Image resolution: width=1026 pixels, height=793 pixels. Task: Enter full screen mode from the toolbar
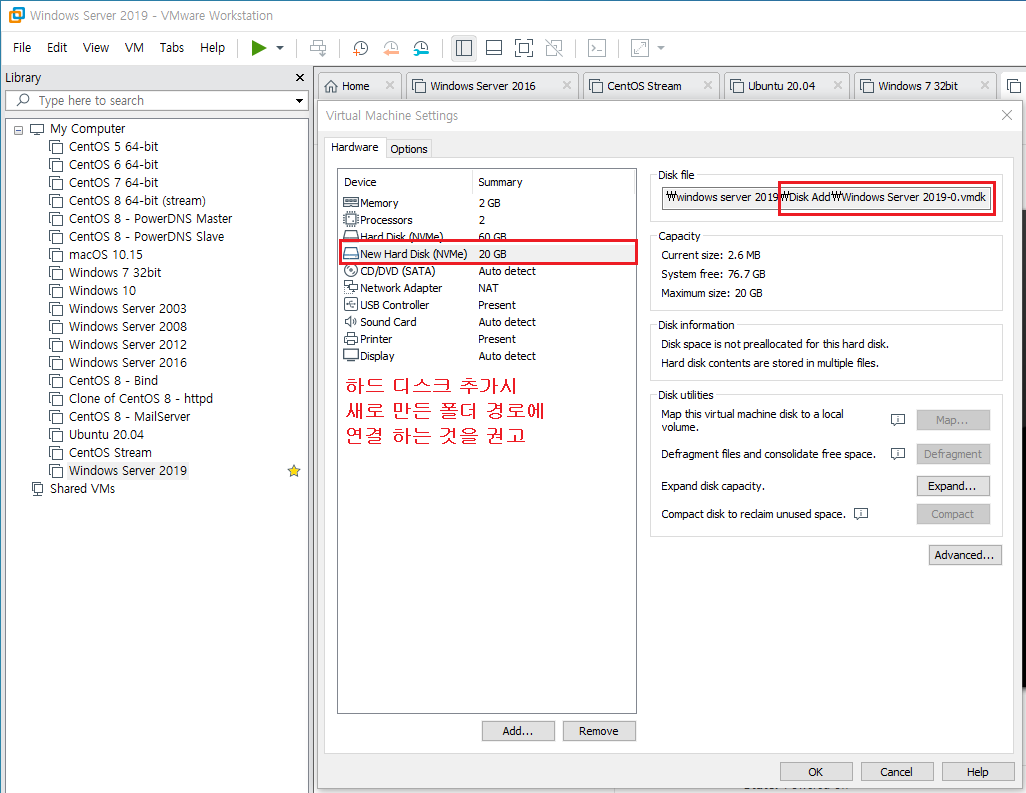pyautogui.click(x=524, y=48)
